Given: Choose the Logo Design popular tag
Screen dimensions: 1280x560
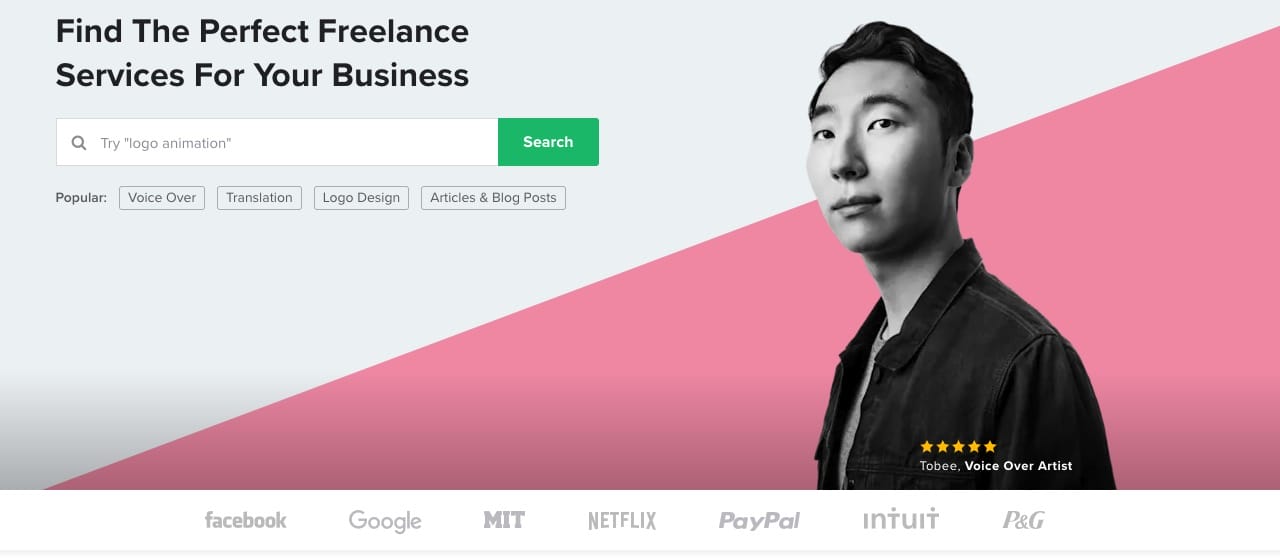Looking at the screenshot, I should (361, 198).
